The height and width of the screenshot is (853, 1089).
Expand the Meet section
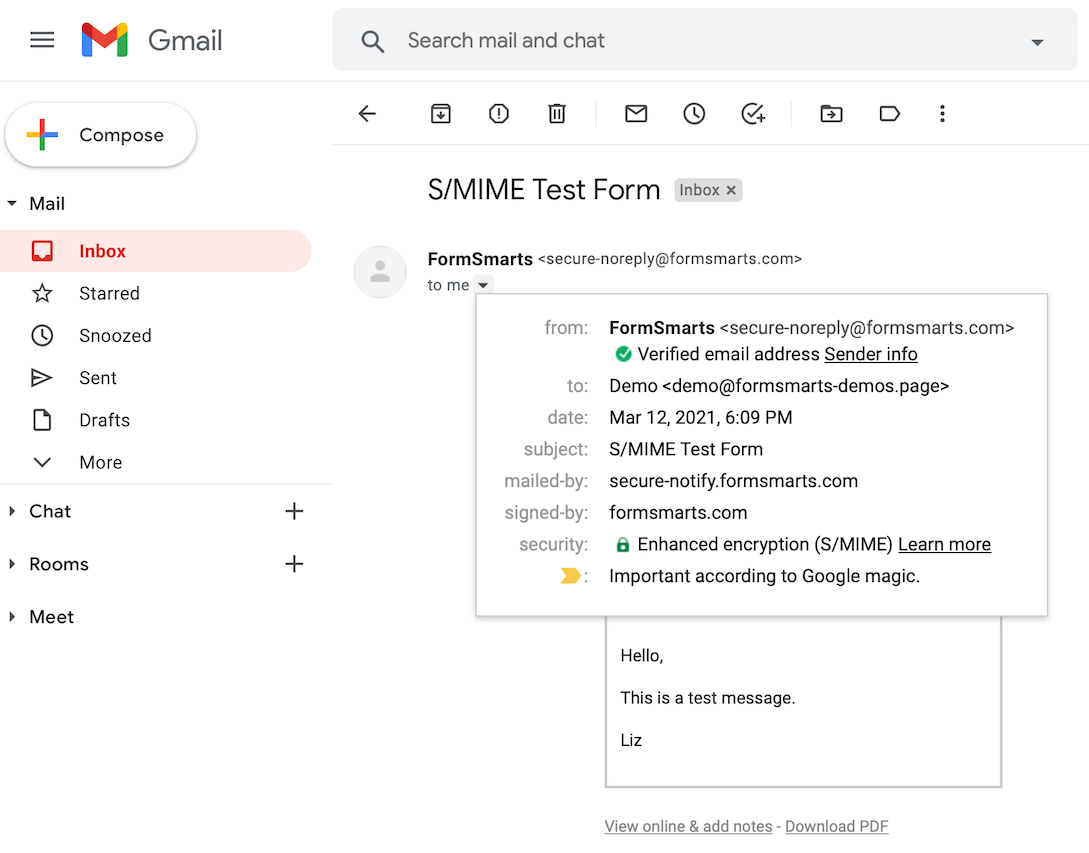coord(12,617)
